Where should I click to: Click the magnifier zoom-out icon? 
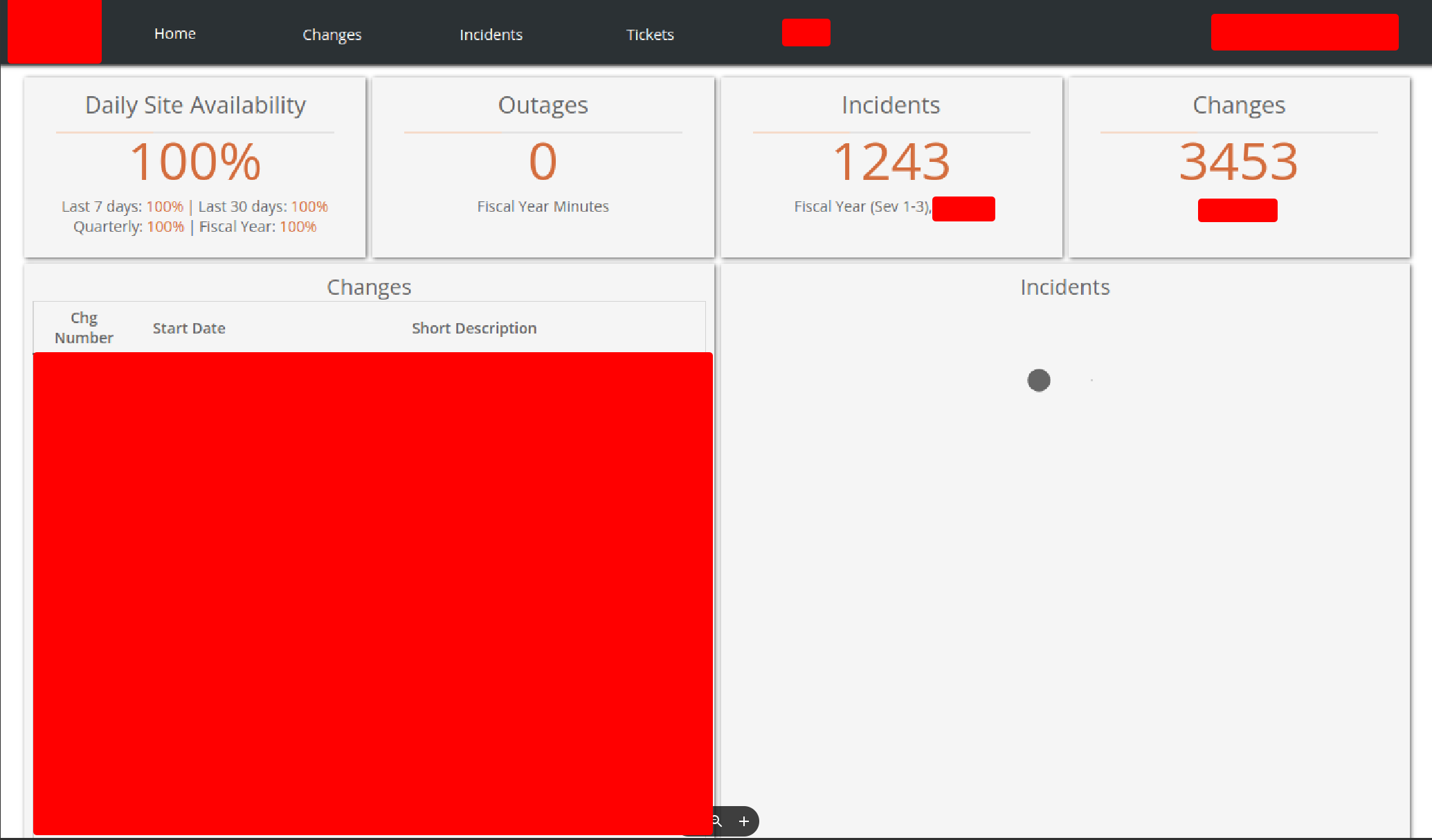[718, 821]
